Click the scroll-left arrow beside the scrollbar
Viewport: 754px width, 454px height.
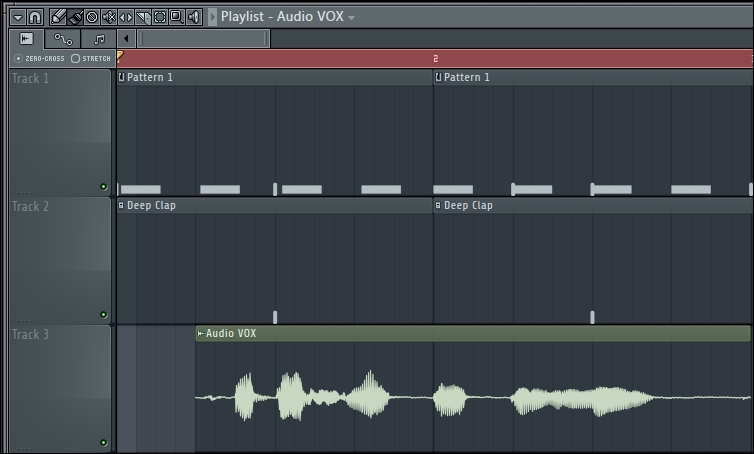(x=126, y=39)
